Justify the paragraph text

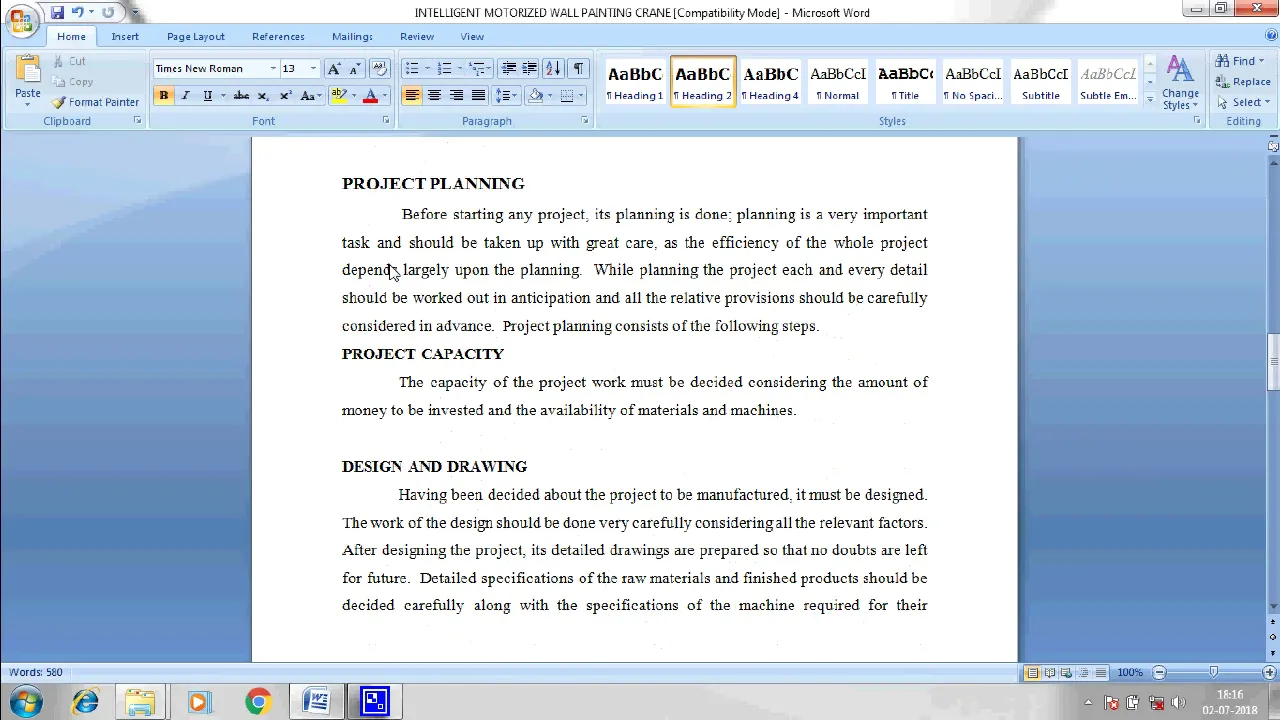pyautogui.click(x=478, y=96)
